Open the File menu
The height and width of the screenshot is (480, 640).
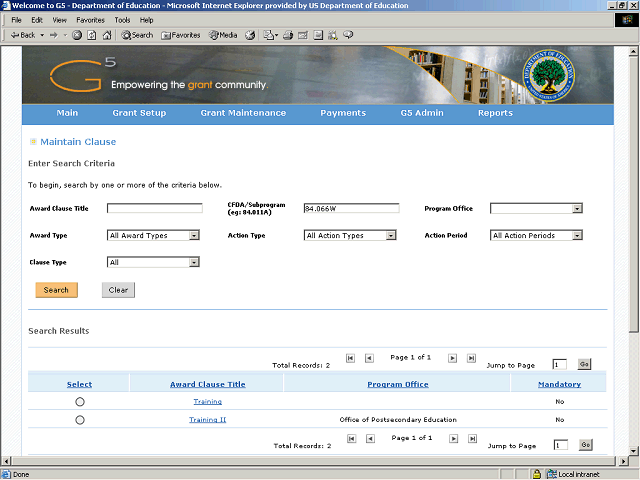click(x=16, y=20)
